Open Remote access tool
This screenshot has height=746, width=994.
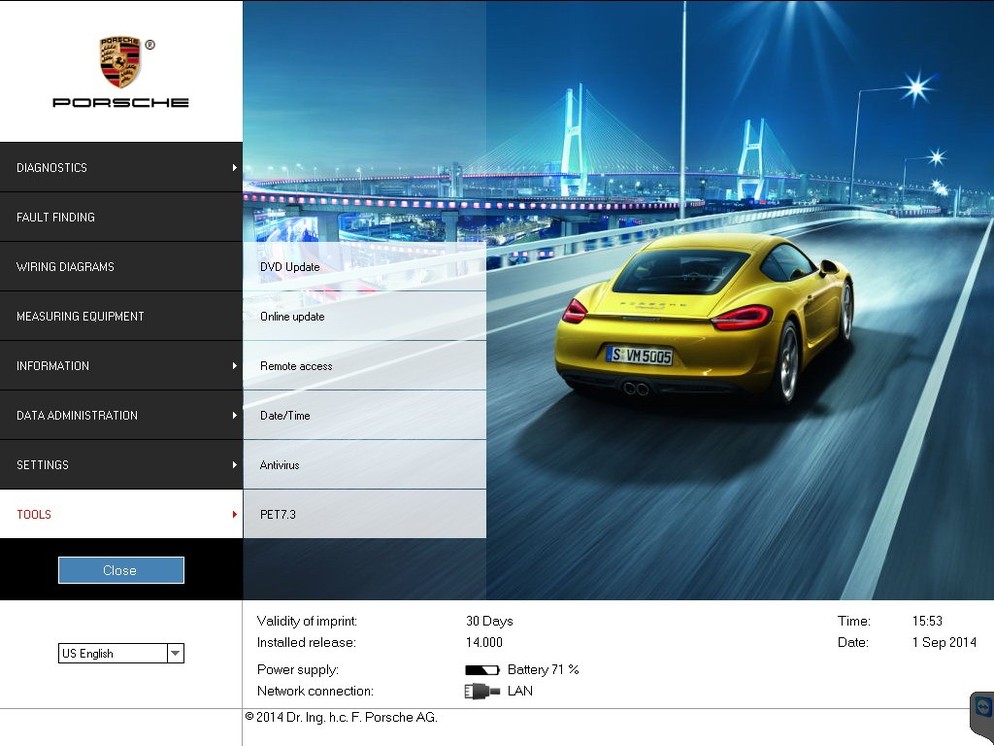(x=365, y=366)
